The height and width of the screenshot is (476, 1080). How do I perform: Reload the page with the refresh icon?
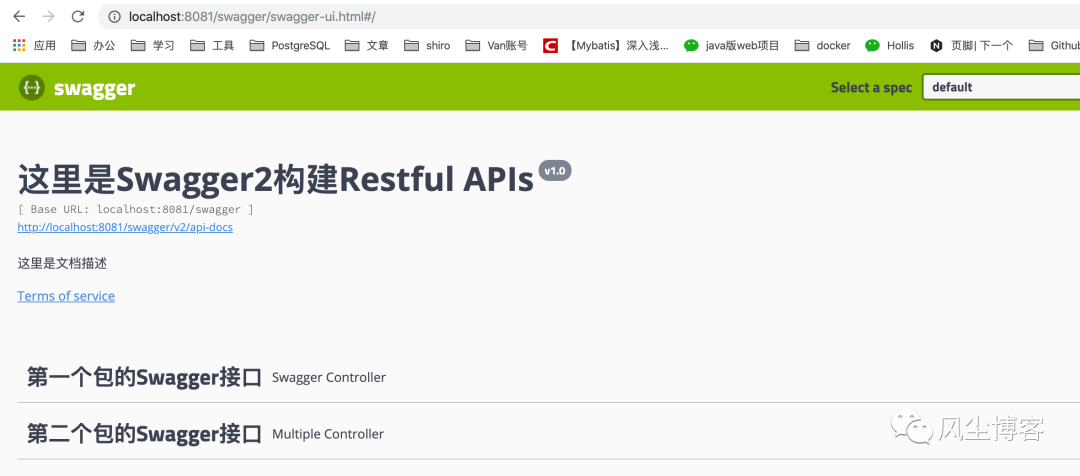pyautogui.click(x=78, y=16)
